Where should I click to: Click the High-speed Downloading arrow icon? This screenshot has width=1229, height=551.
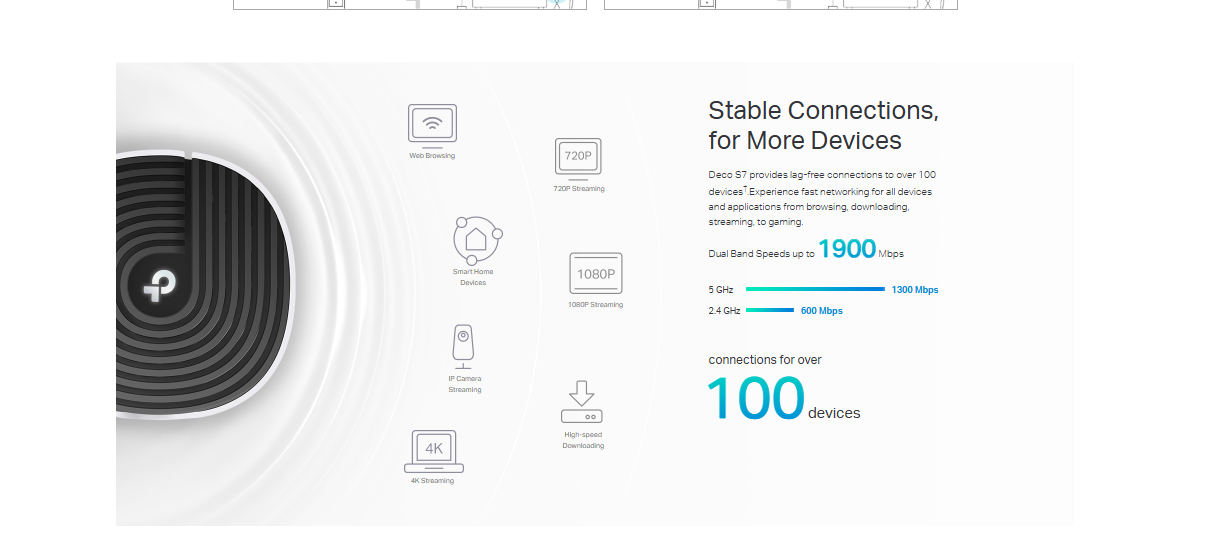(582, 402)
